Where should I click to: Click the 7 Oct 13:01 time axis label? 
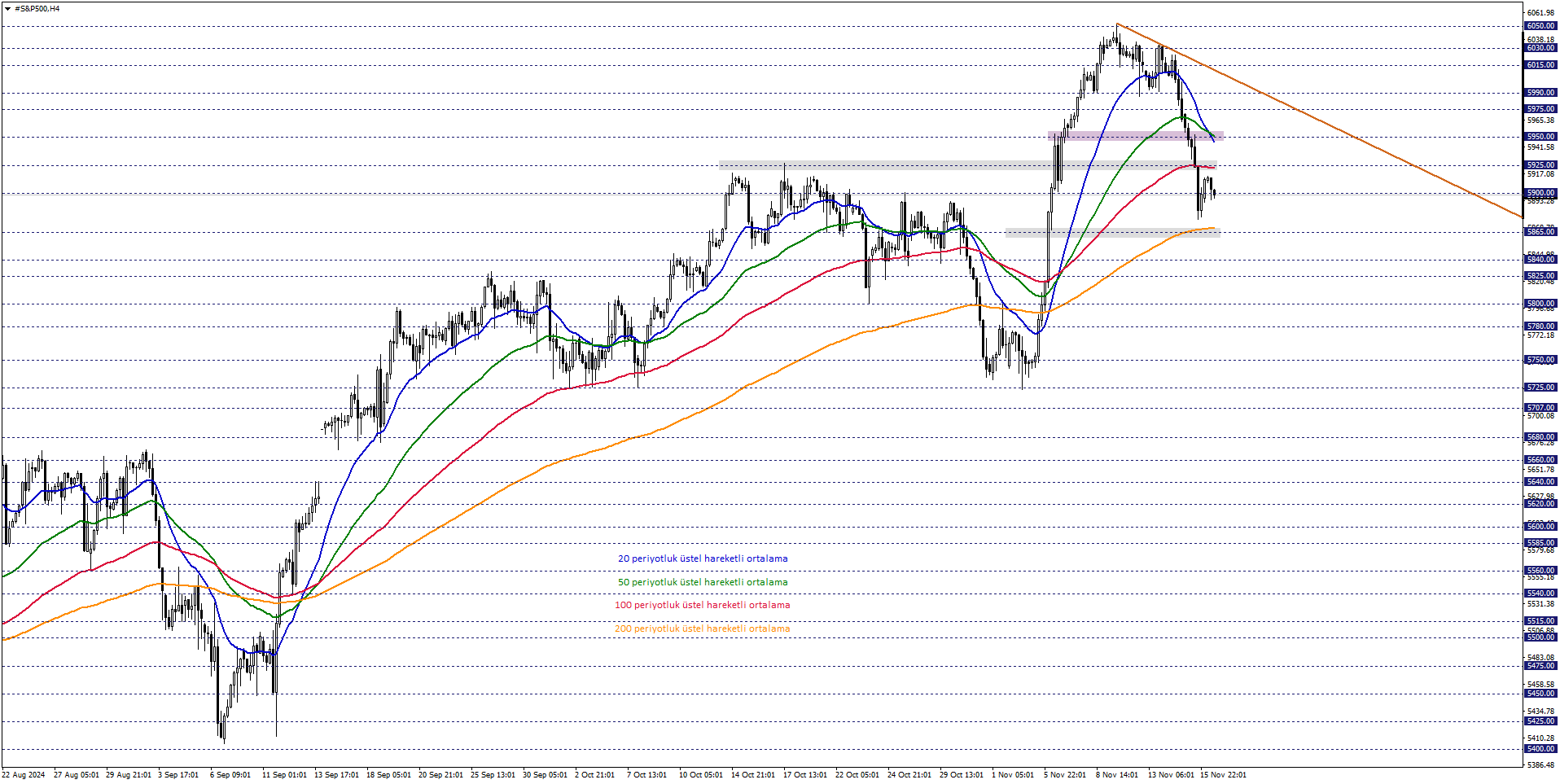pyautogui.click(x=647, y=775)
